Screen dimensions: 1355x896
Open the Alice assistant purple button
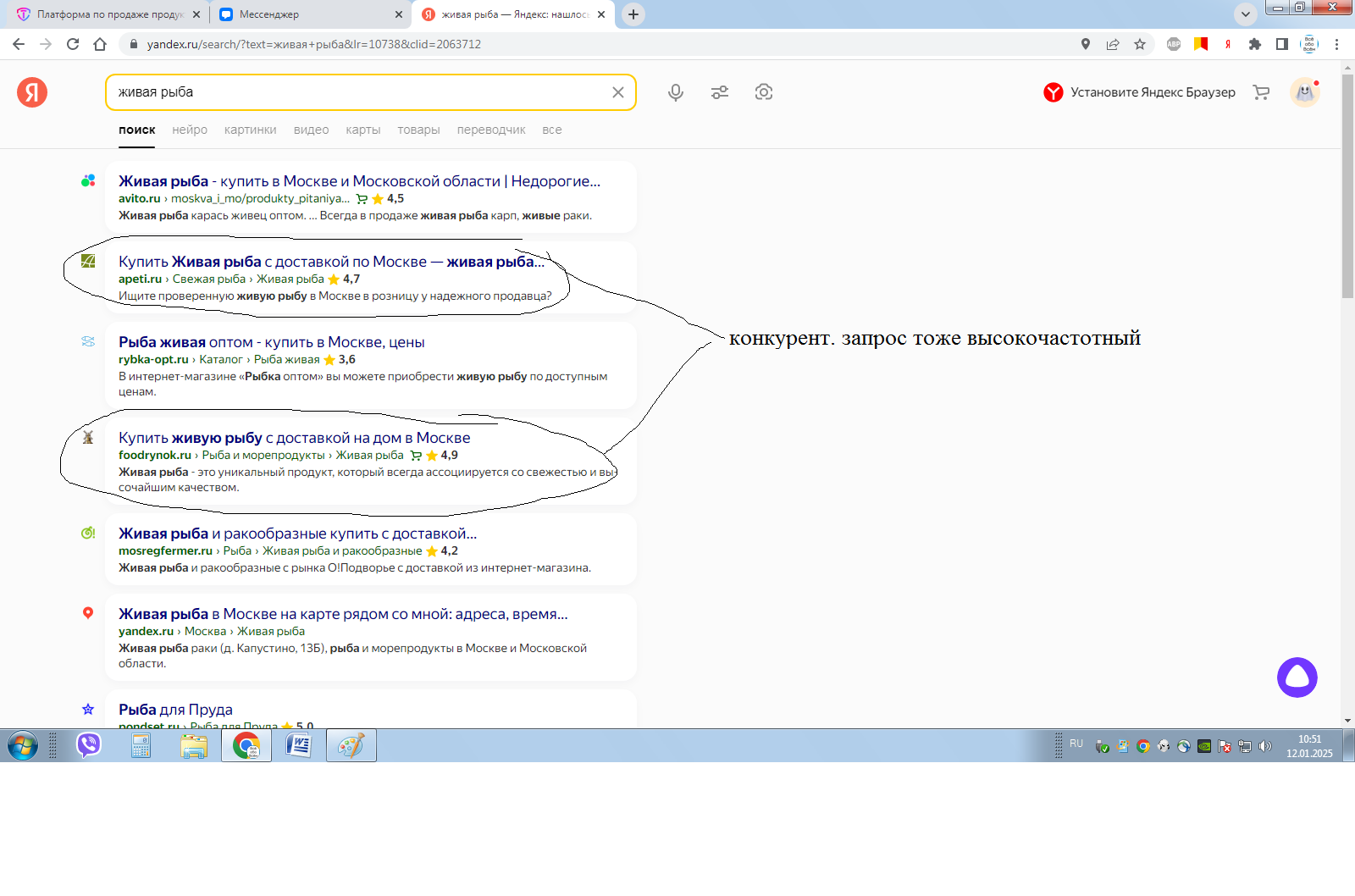[x=1297, y=678]
